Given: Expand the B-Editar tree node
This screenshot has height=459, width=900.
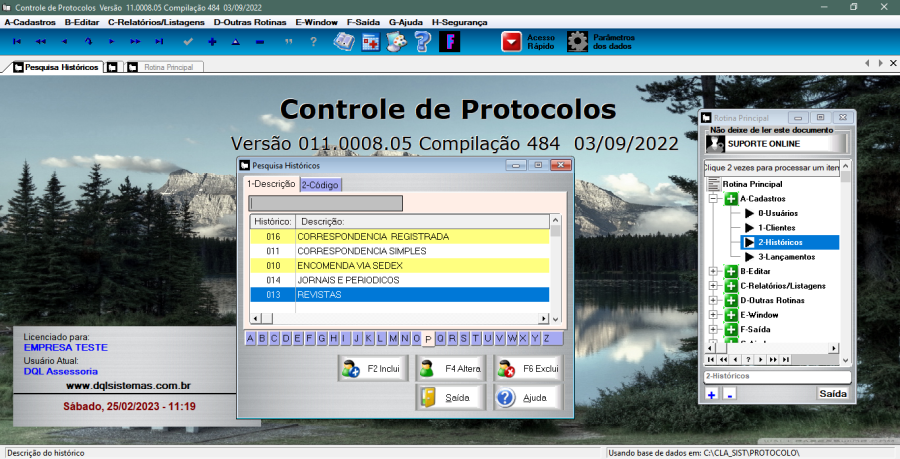Looking at the screenshot, I should pyautogui.click(x=714, y=271).
